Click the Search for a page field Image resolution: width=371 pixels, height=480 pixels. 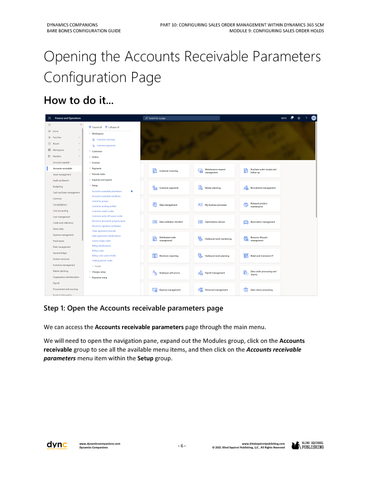181,118
